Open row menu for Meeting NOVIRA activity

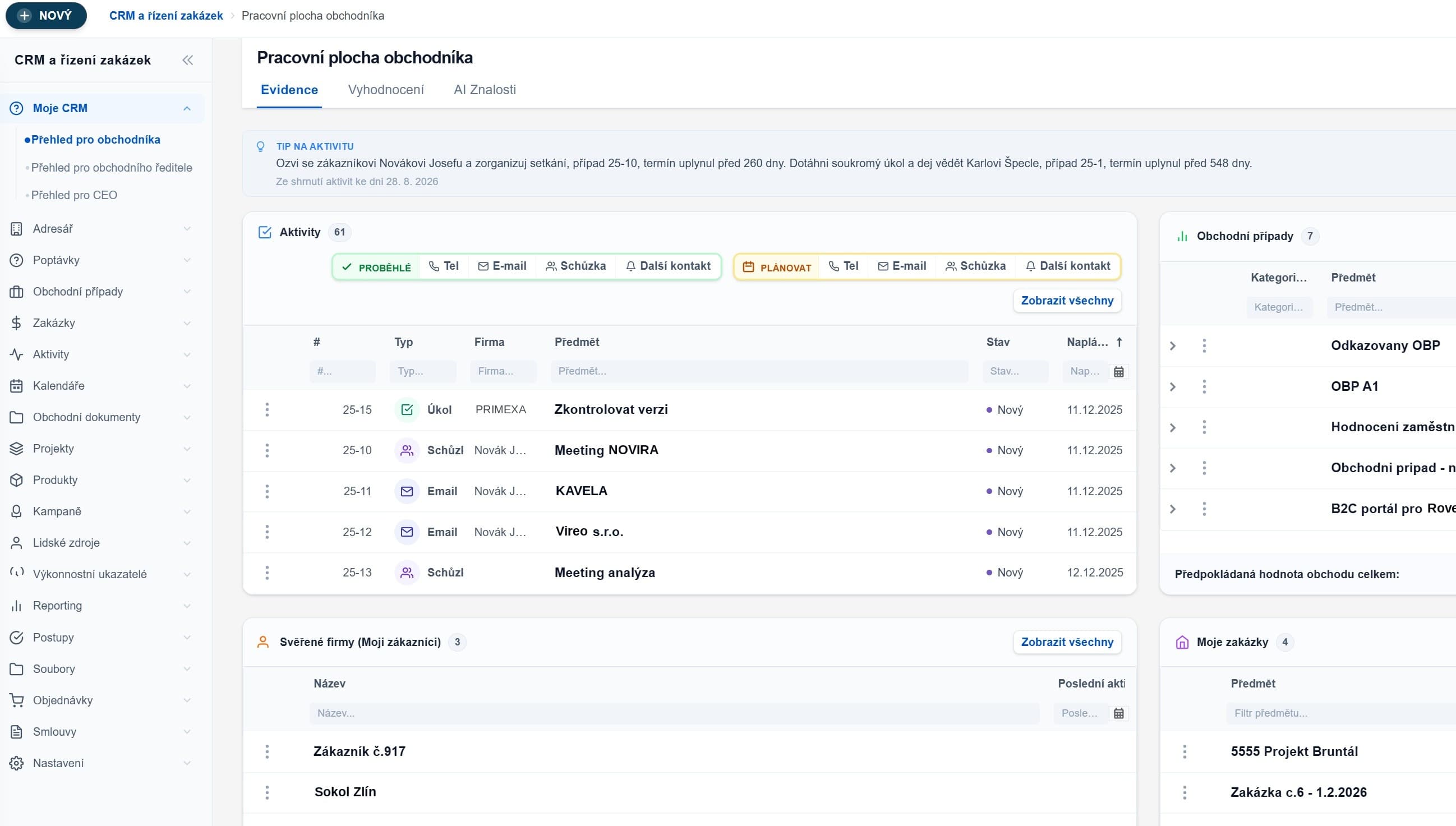(268, 450)
